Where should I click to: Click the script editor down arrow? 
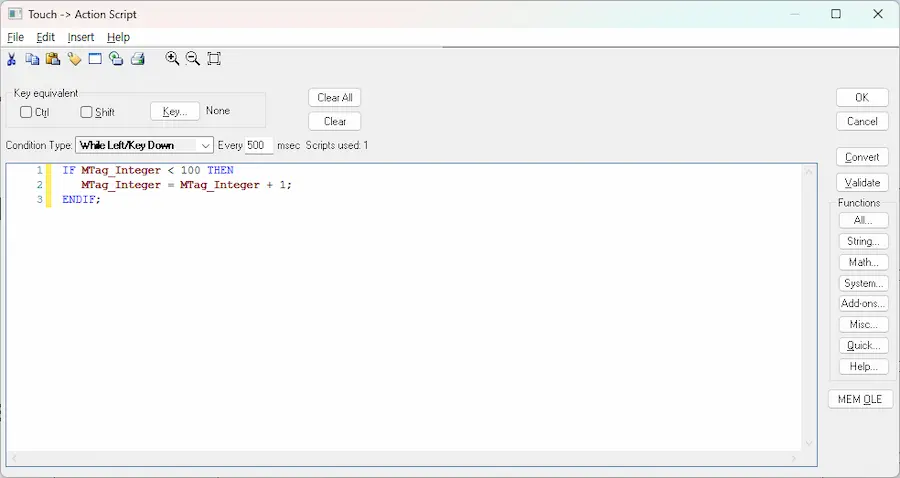click(x=809, y=444)
